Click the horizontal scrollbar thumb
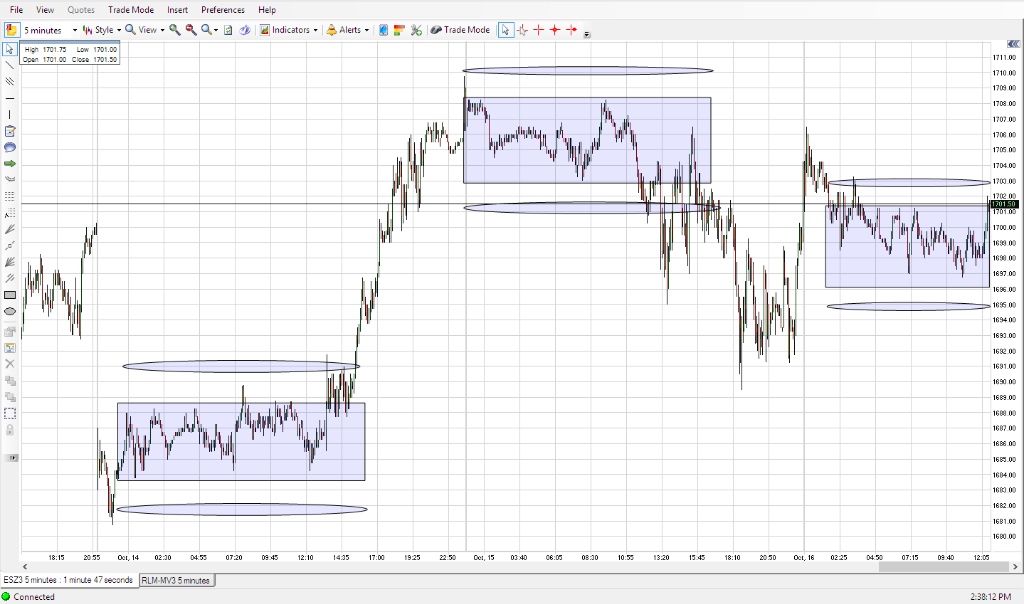This screenshot has width=1024, height=604. pos(945,567)
